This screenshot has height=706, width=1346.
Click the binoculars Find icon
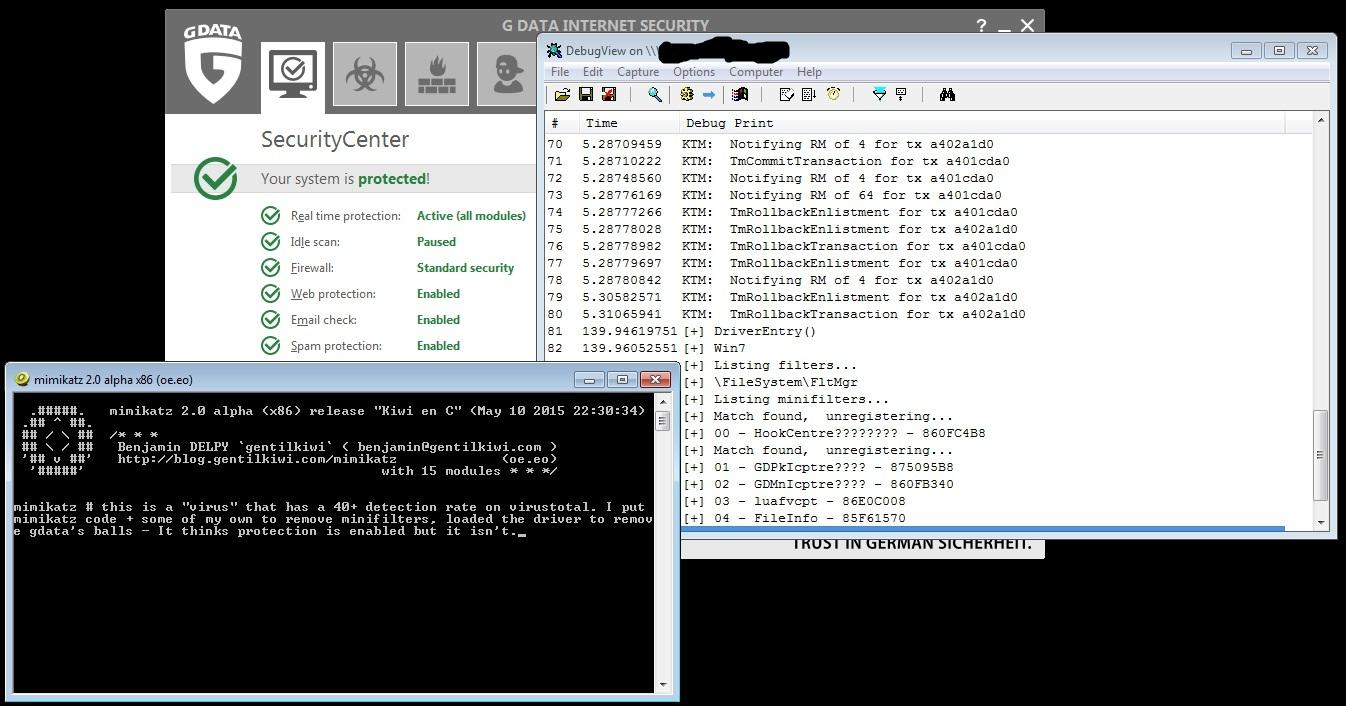point(947,94)
